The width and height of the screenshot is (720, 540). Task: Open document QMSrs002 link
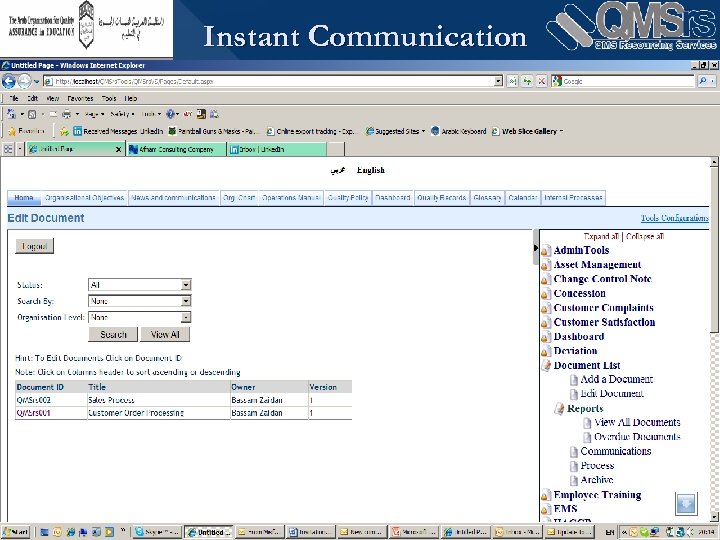pos(34,400)
